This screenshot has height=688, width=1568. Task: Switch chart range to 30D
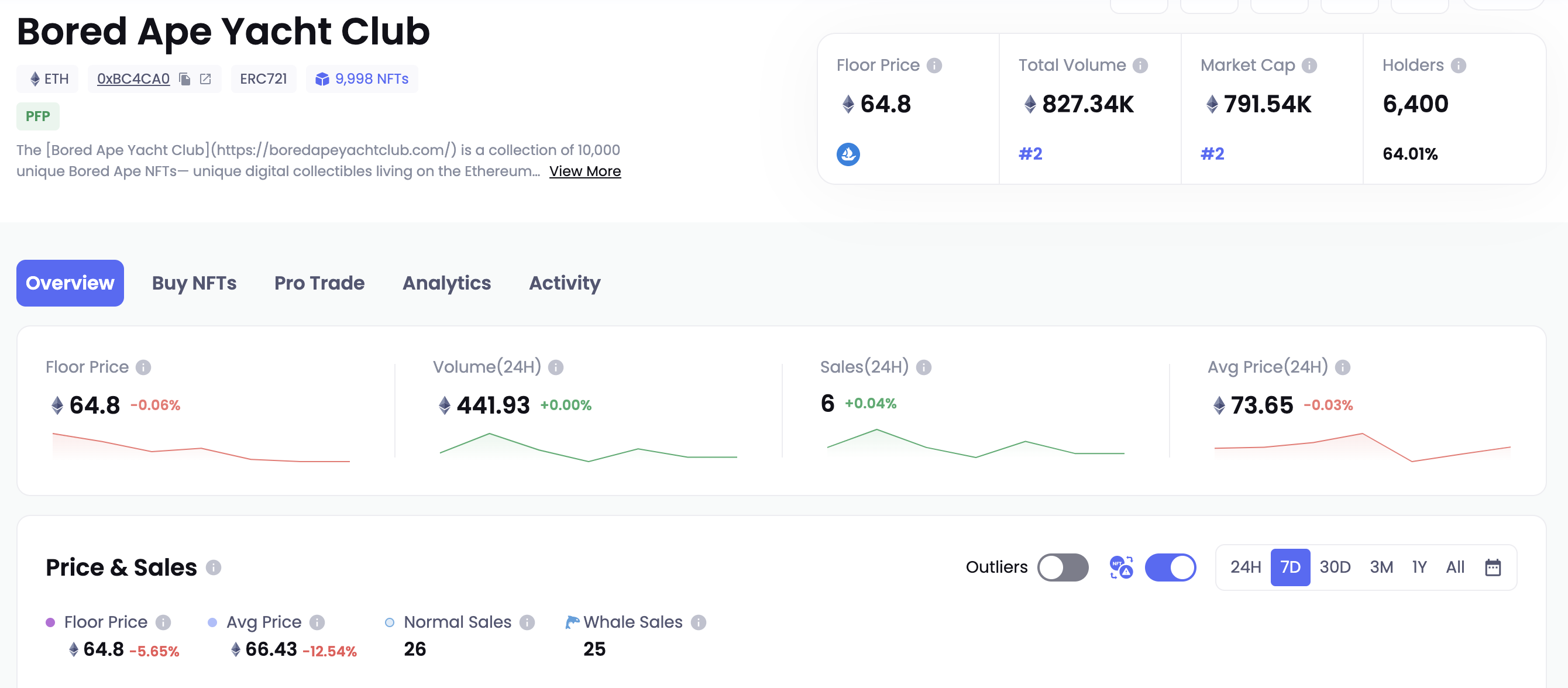tap(1335, 567)
